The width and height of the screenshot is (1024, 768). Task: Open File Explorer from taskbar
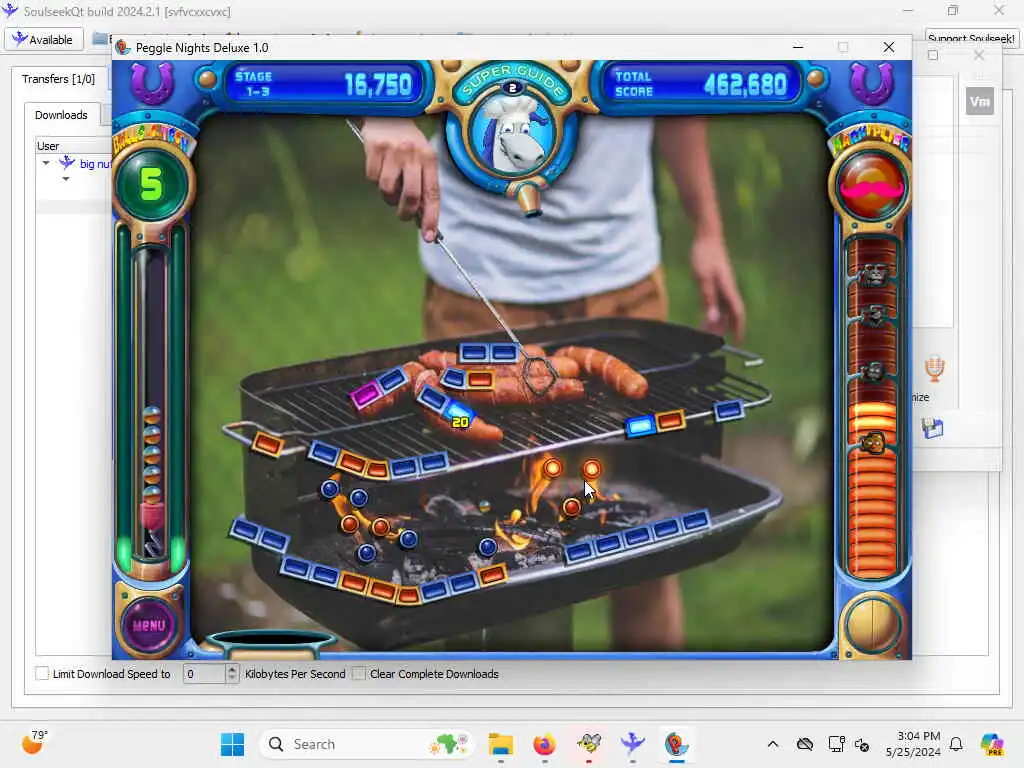point(501,744)
